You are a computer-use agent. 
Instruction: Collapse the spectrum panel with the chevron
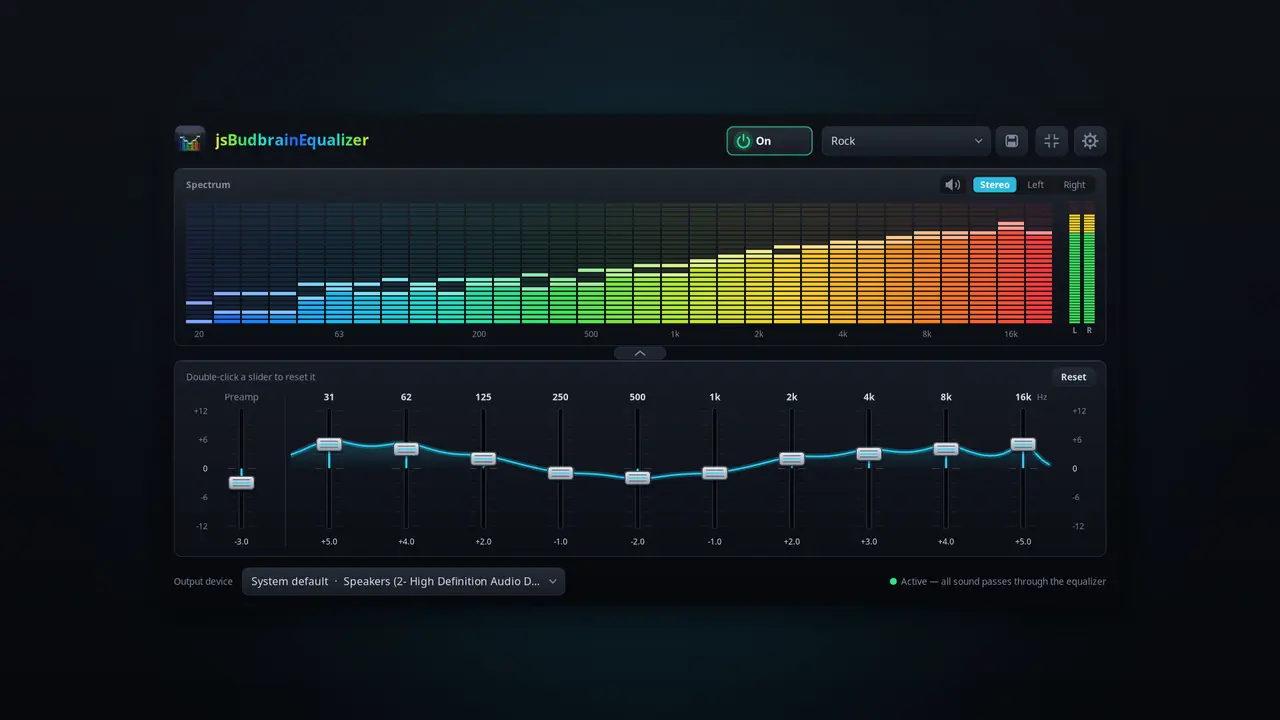[640, 353]
